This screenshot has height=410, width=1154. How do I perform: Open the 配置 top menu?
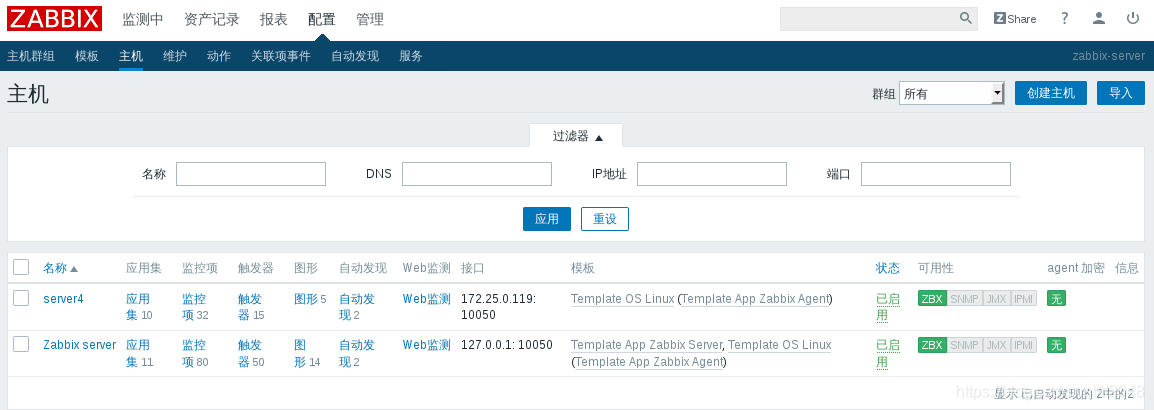tap(322, 20)
